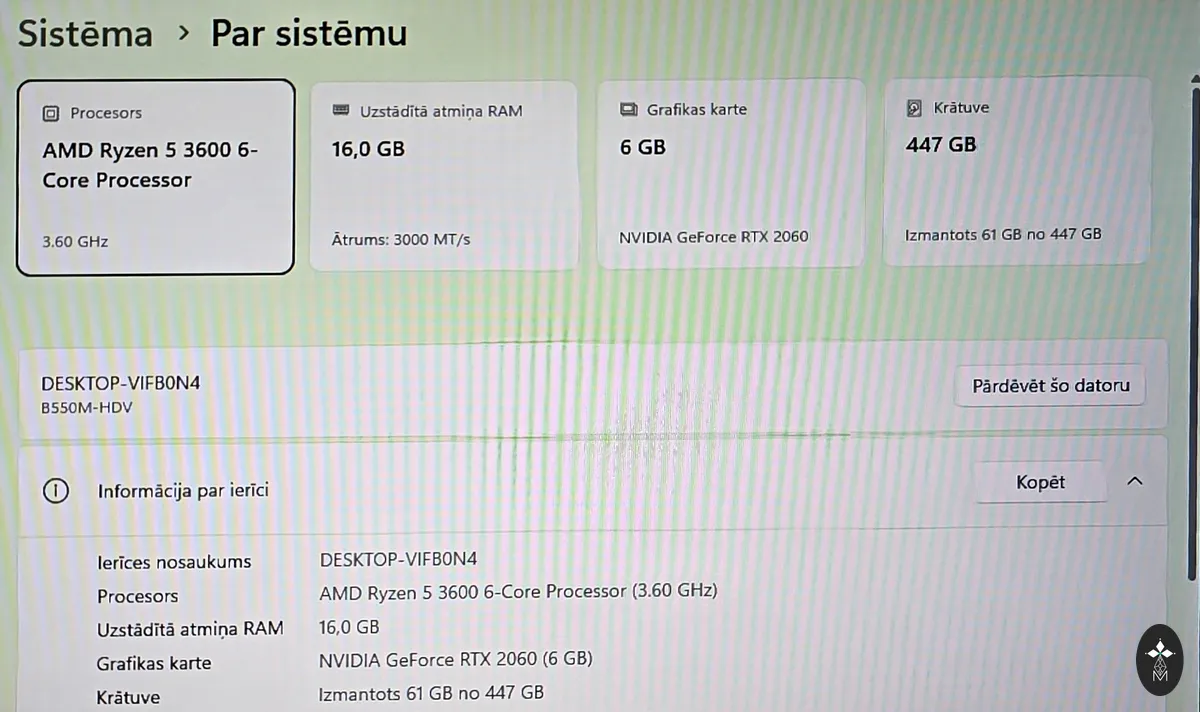Image resolution: width=1200 pixels, height=712 pixels.
Task: Select the Uzstādītā atmiņa RAM card
Action: [444, 175]
